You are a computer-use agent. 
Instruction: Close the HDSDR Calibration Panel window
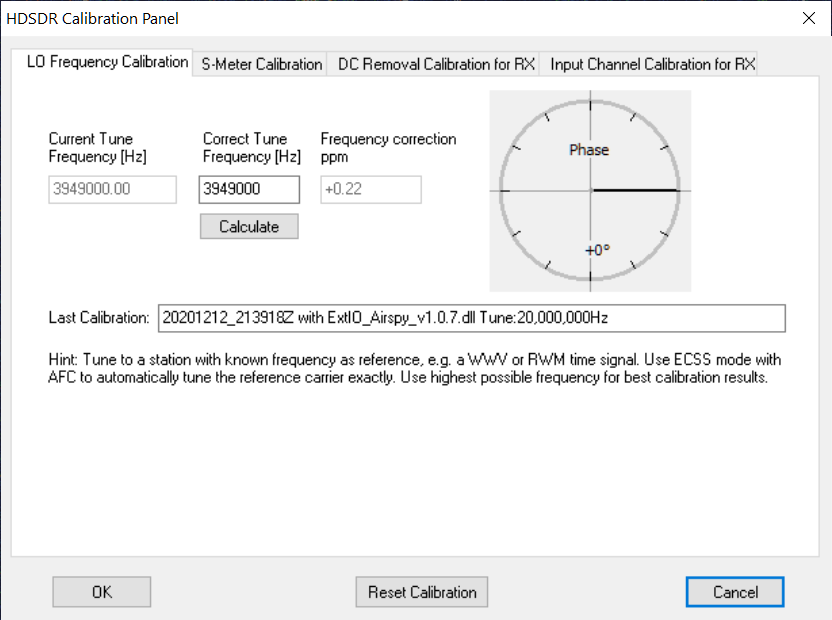click(x=808, y=18)
